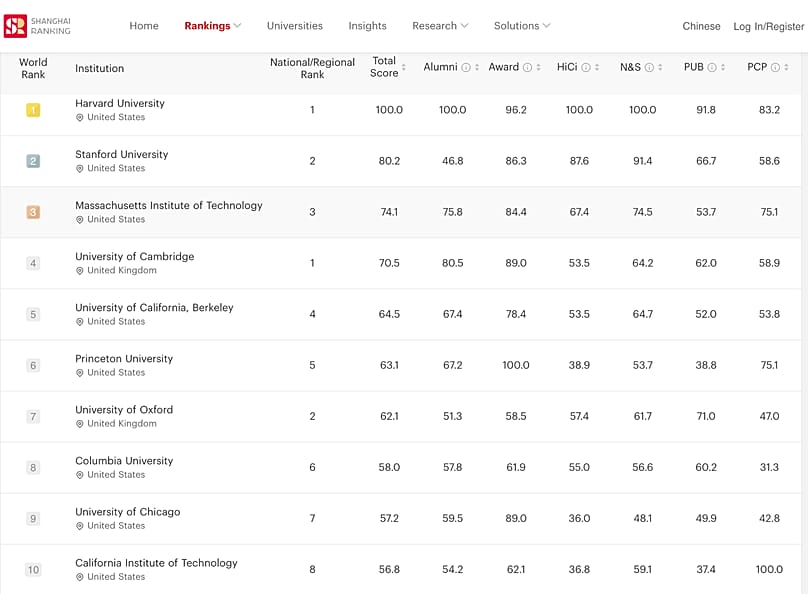Go to the Home menu item
This screenshot has width=808, height=594.
click(144, 26)
